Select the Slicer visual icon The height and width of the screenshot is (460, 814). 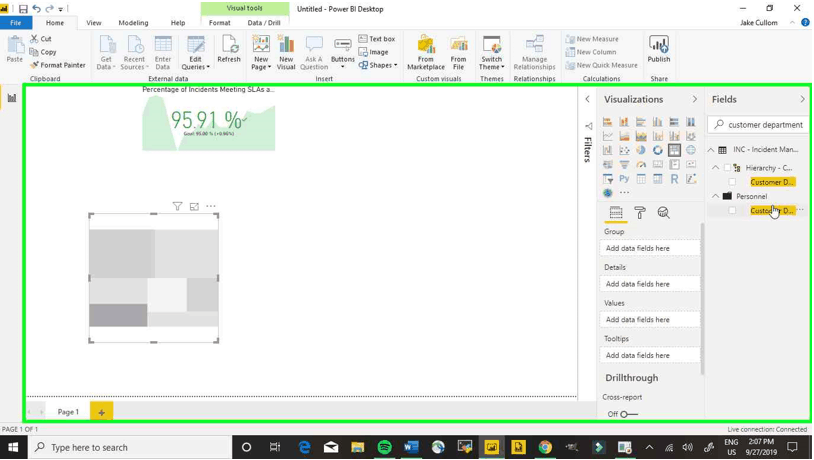607,179
